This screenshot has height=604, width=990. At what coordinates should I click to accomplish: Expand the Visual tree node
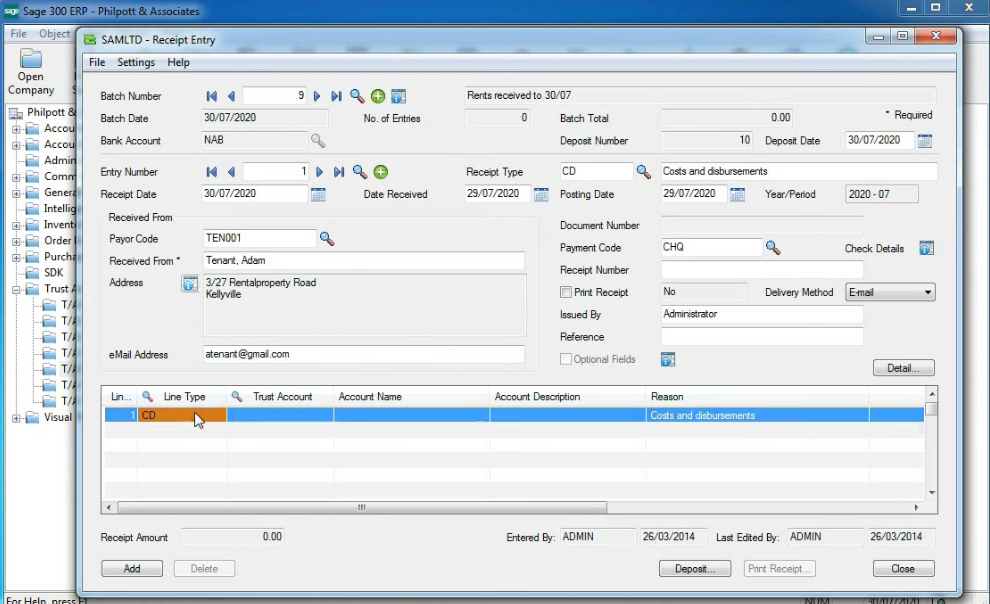tap(17, 417)
